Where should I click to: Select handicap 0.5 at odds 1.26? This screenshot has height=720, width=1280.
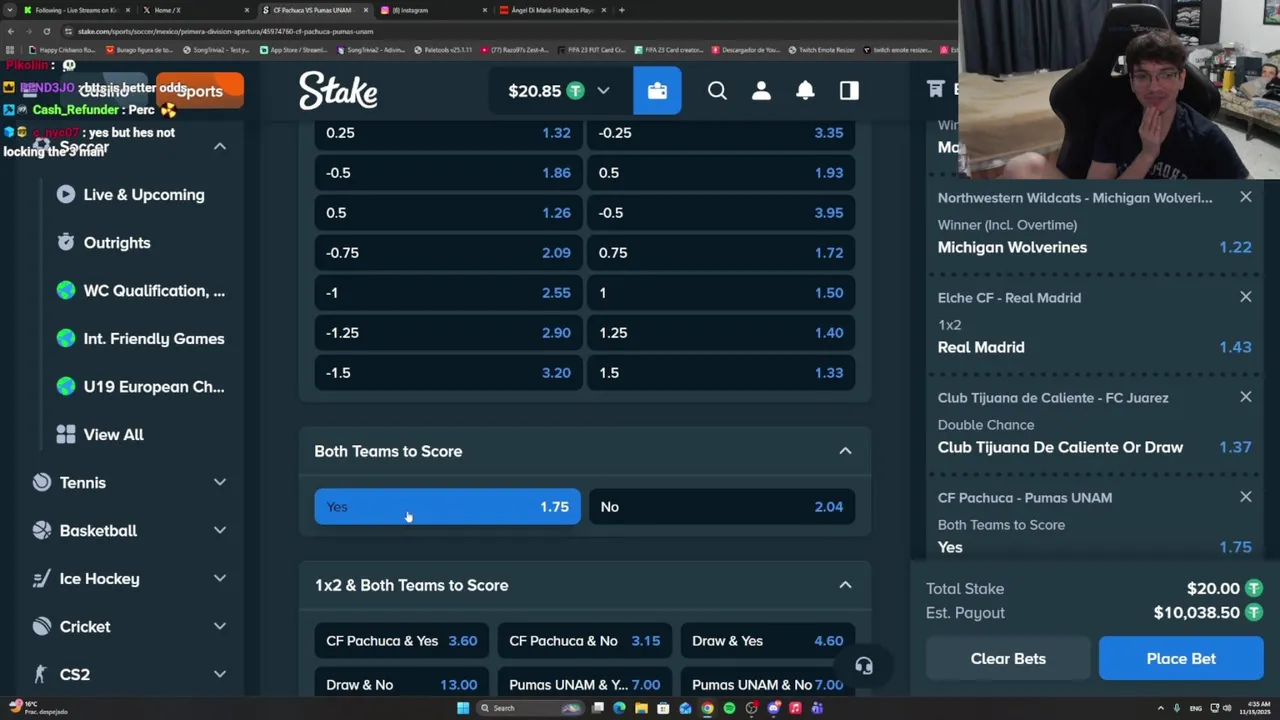click(x=448, y=213)
